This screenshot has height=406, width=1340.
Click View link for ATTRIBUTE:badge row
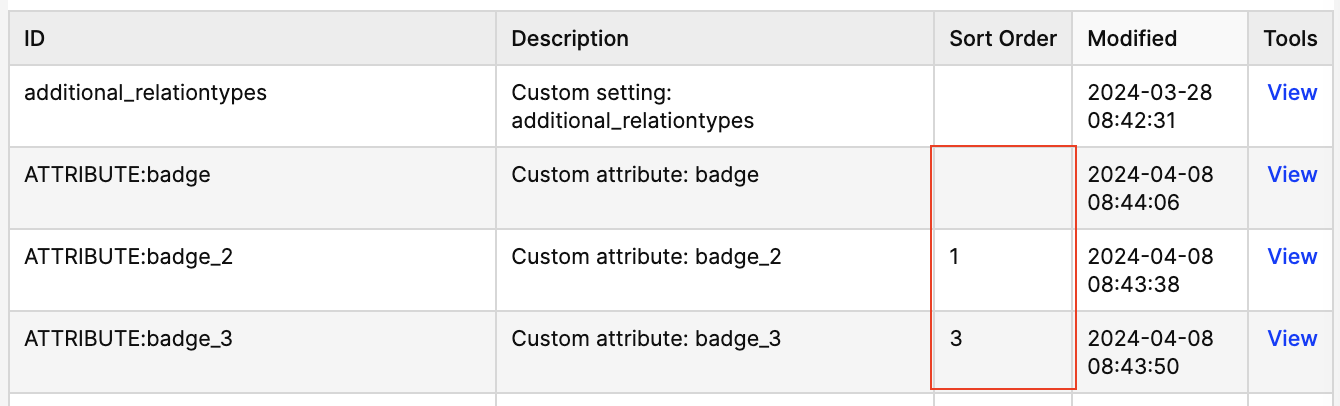tap(1292, 175)
